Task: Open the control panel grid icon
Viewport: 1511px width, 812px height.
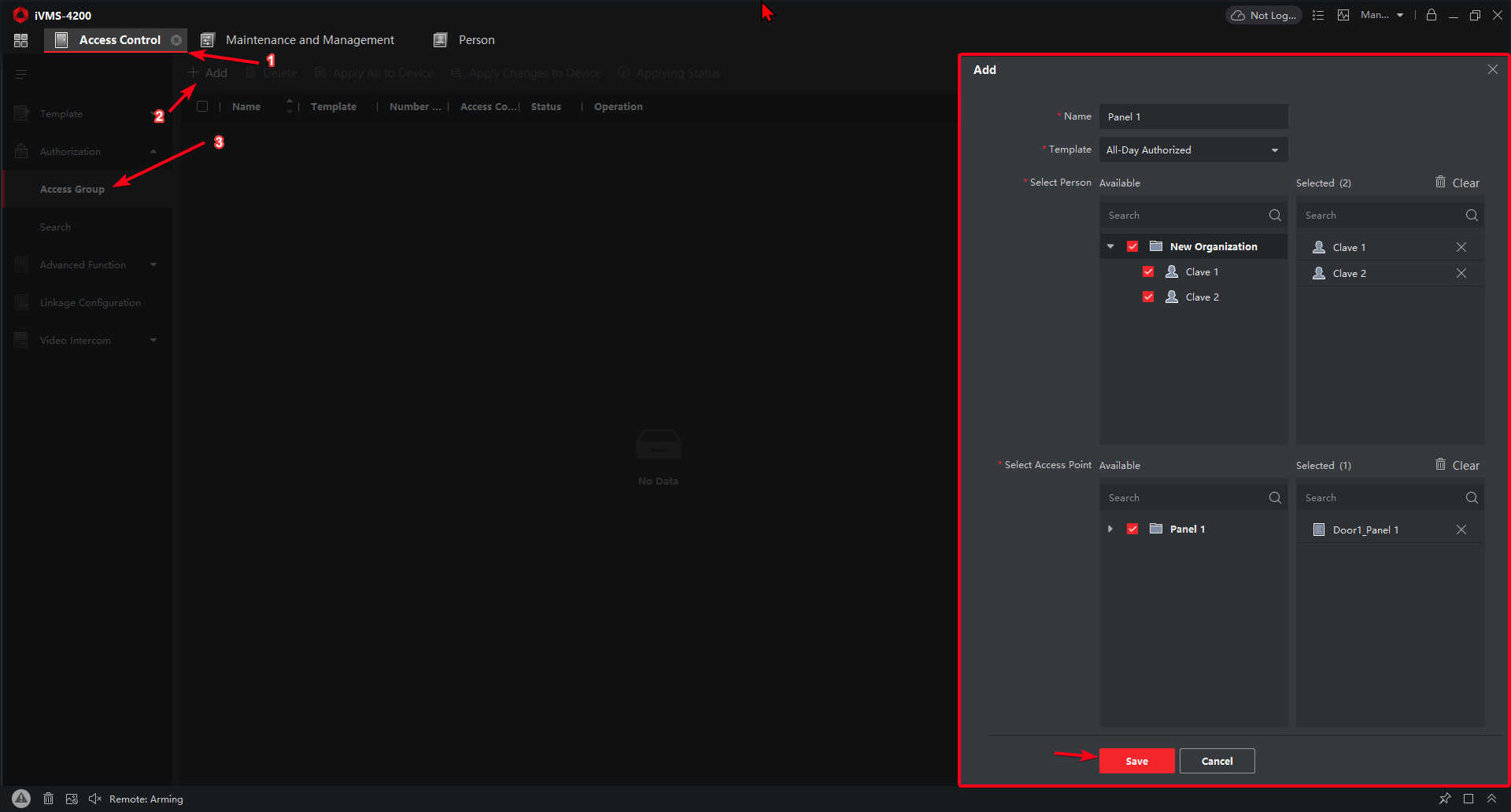Action: click(21, 40)
